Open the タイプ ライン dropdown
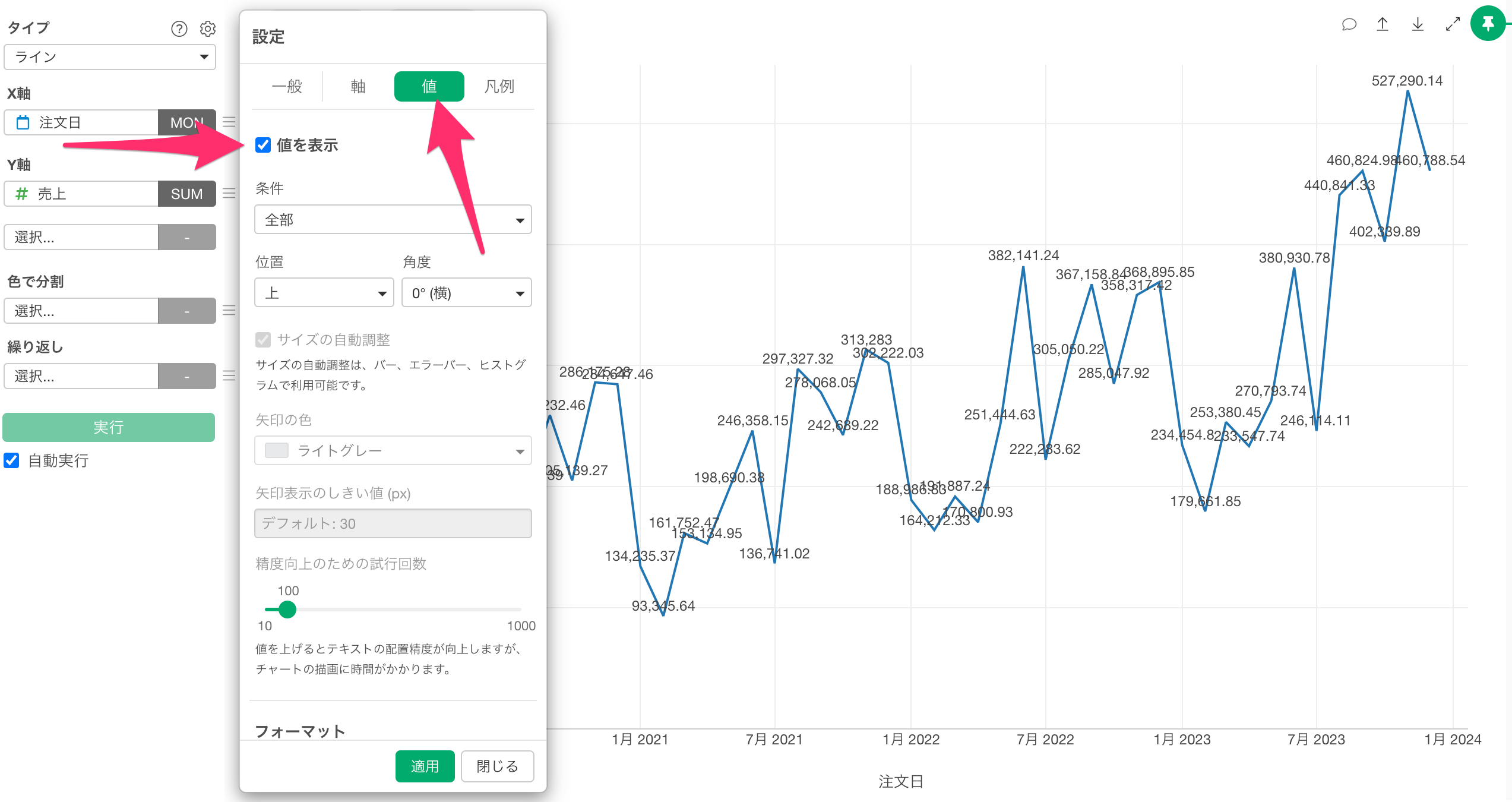This screenshot has width=1512, height=802. [x=110, y=57]
